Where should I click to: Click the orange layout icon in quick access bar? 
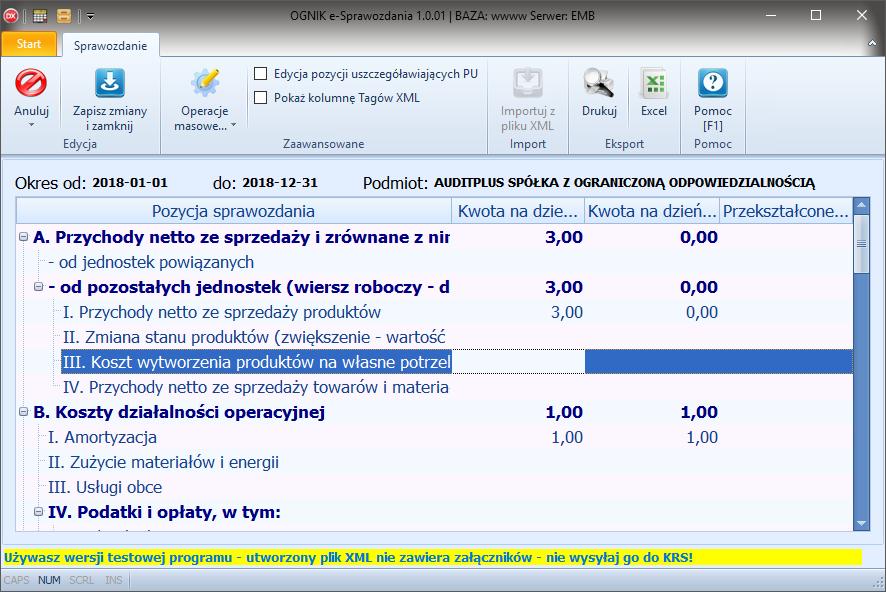[64, 16]
